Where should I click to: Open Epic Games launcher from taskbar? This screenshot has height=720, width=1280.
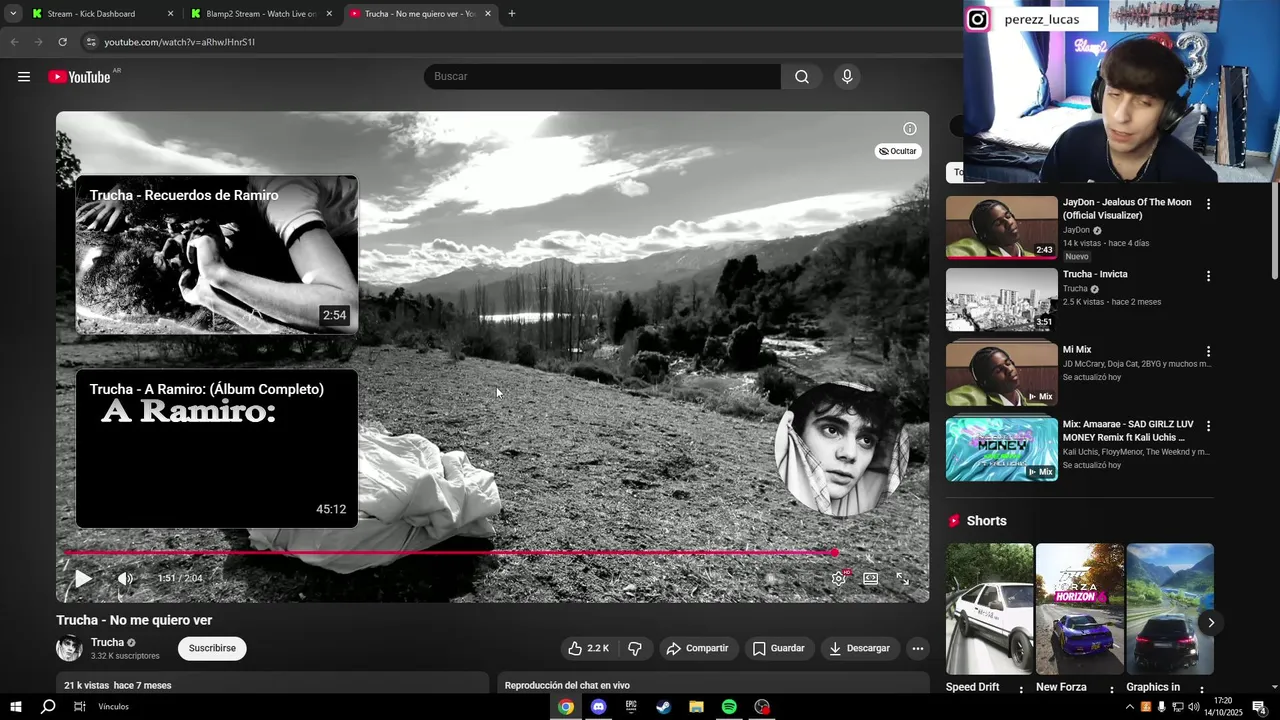(631, 707)
